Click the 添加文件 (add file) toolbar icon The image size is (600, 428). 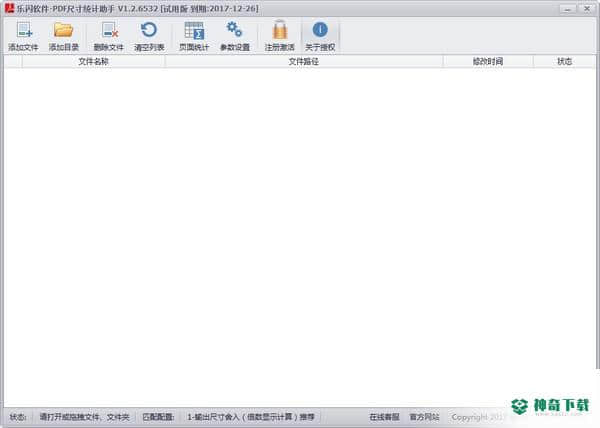23,36
